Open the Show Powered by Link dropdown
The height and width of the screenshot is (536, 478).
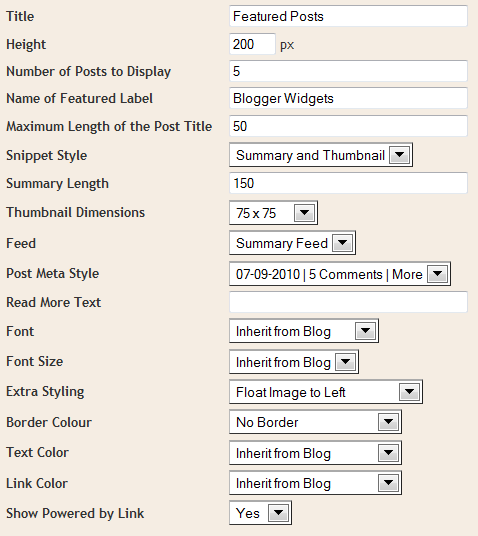click(x=260, y=513)
